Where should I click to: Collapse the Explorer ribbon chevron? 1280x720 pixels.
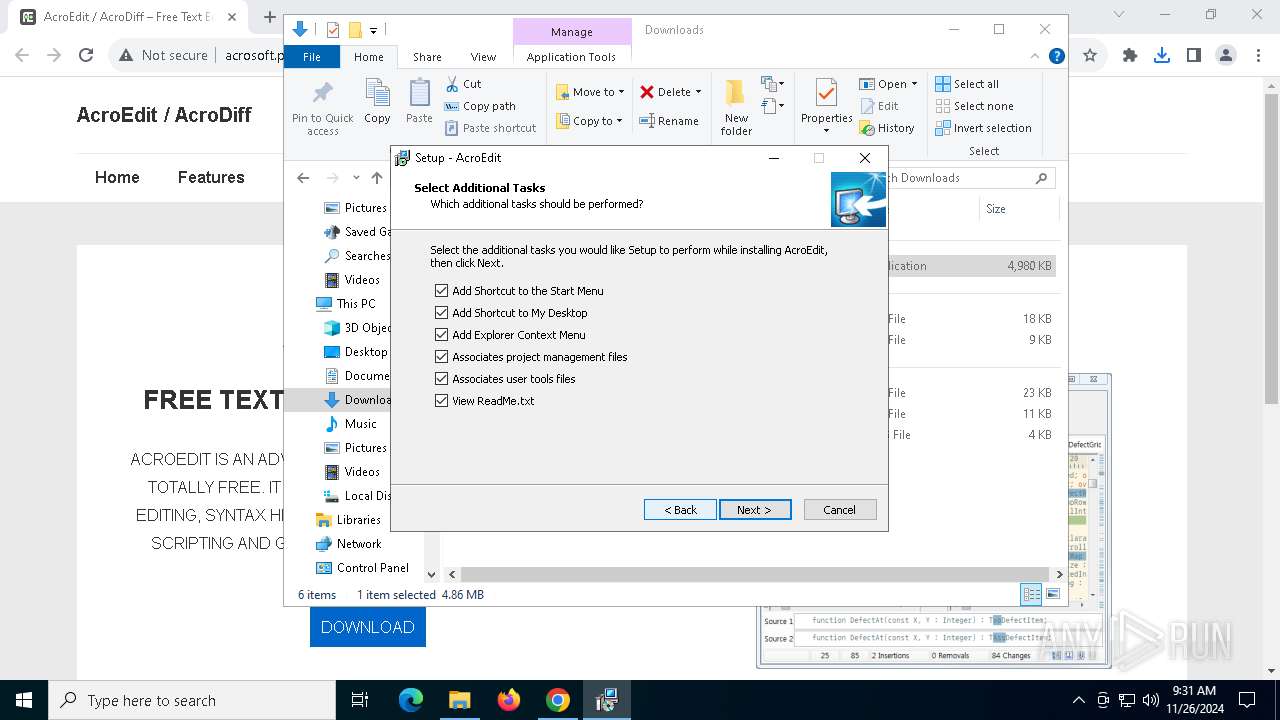coord(1035,57)
